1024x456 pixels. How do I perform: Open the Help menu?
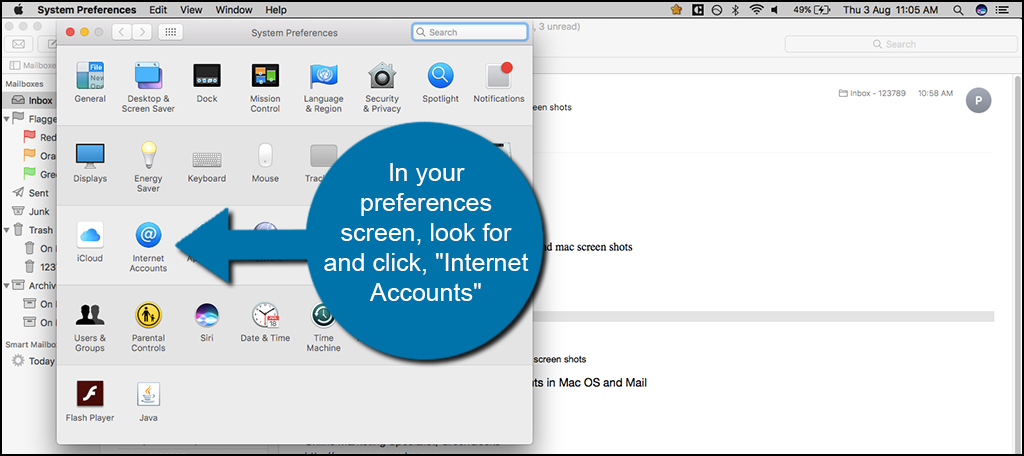pos(276,10)
